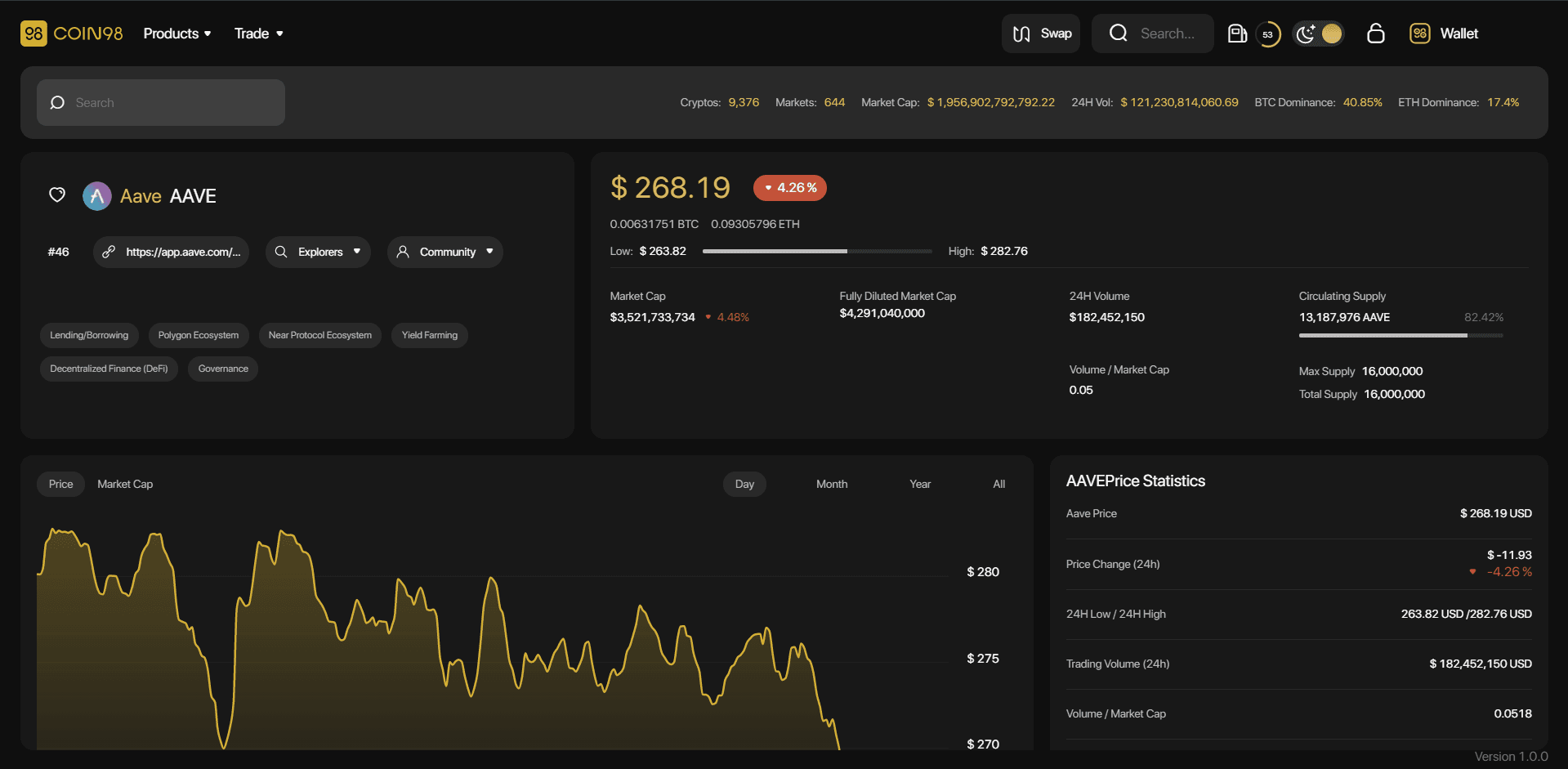Image resolution: width=1568 pixels, height=769 pixels.
Task: Click the BTC Dominance 40.85% value
Action: [1362, 102]
